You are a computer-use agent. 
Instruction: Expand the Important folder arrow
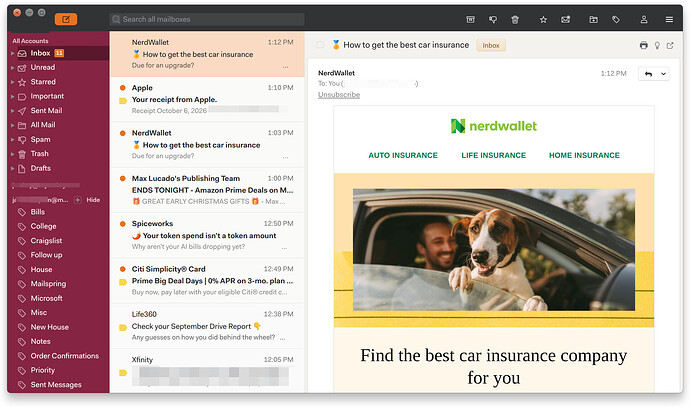pyautogui.click(x=12, y=96)
